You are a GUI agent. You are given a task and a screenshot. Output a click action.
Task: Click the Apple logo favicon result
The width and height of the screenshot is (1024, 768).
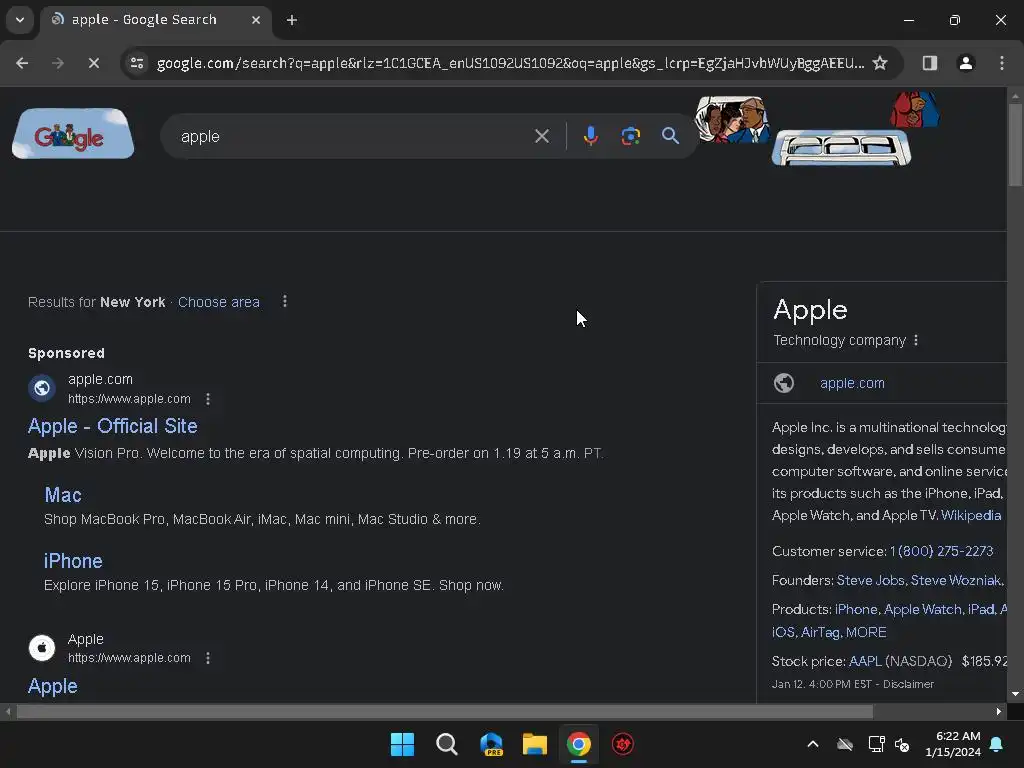(42, 648)
